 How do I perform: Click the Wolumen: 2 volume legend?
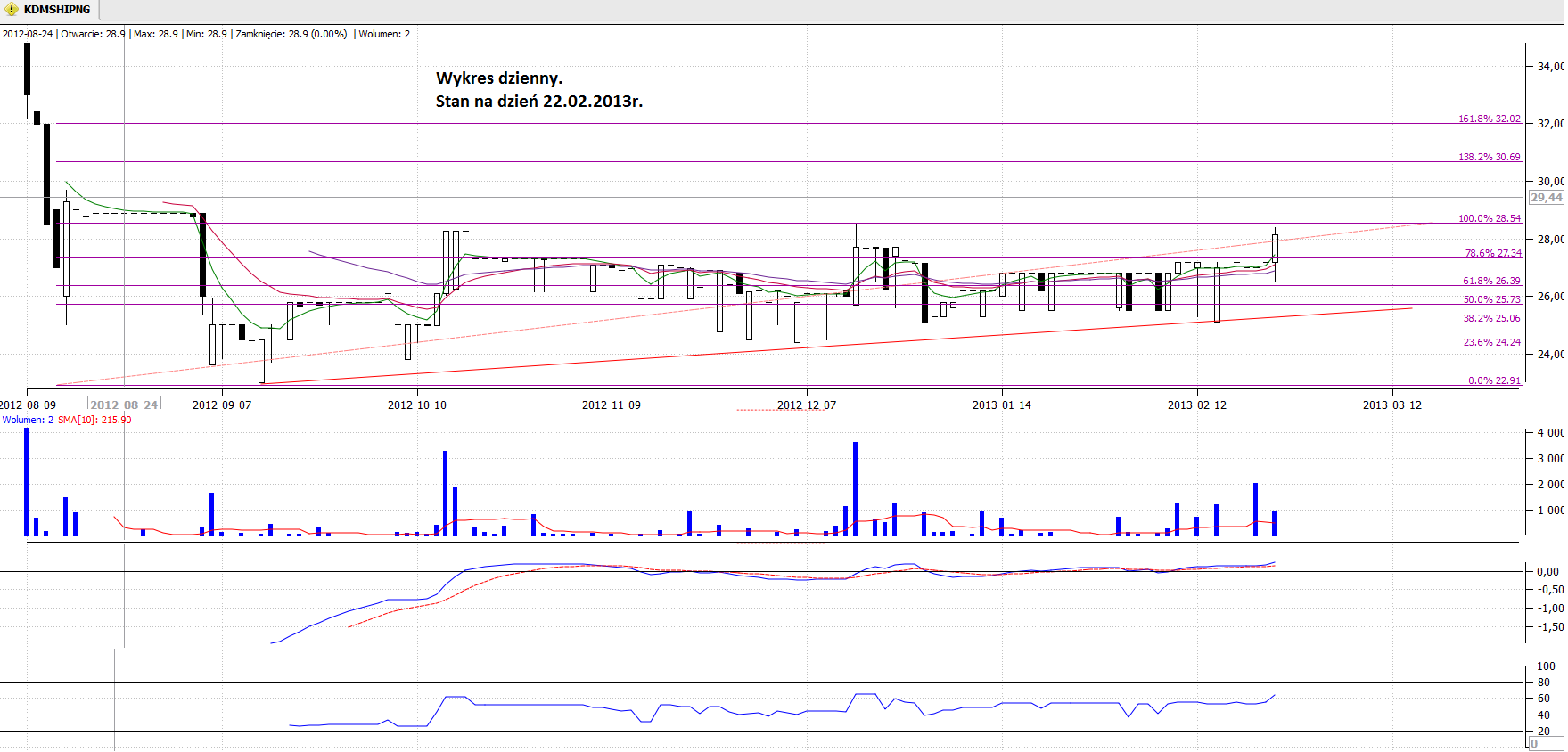tap(28, 420)
